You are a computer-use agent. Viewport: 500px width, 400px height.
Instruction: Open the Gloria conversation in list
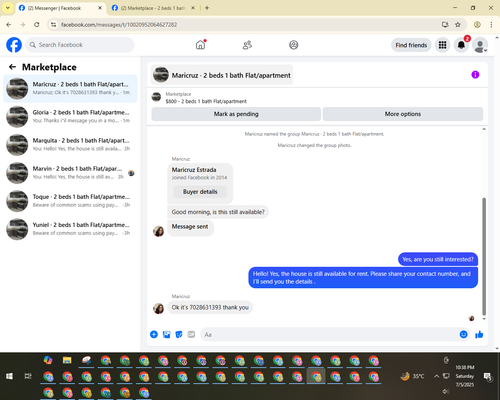coord(70,116)
